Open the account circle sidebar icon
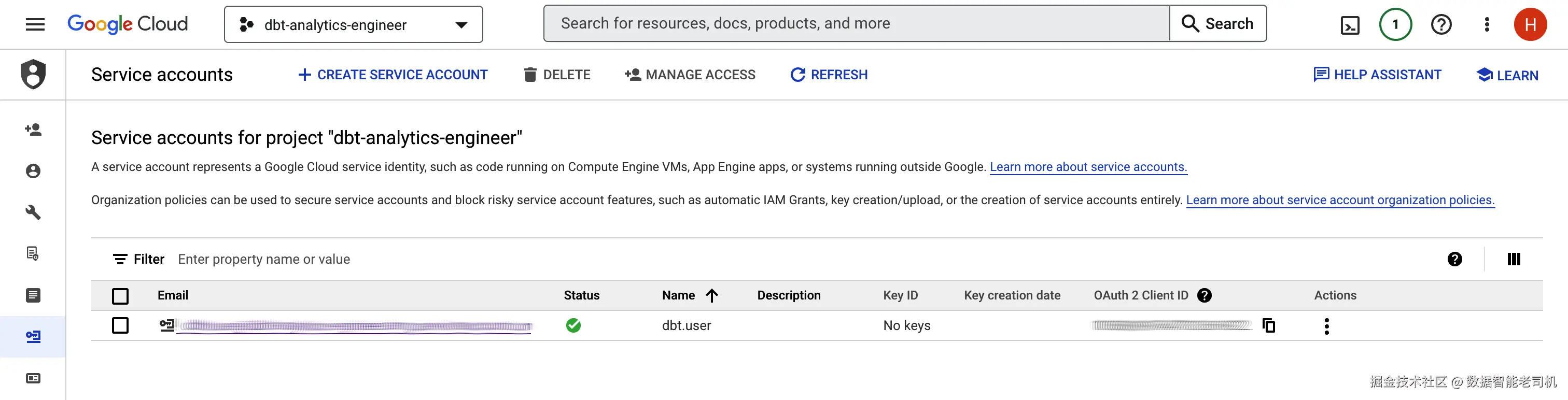Image resolution: width=1568 pixels, height=400 pixels. (x=34, y=171)
